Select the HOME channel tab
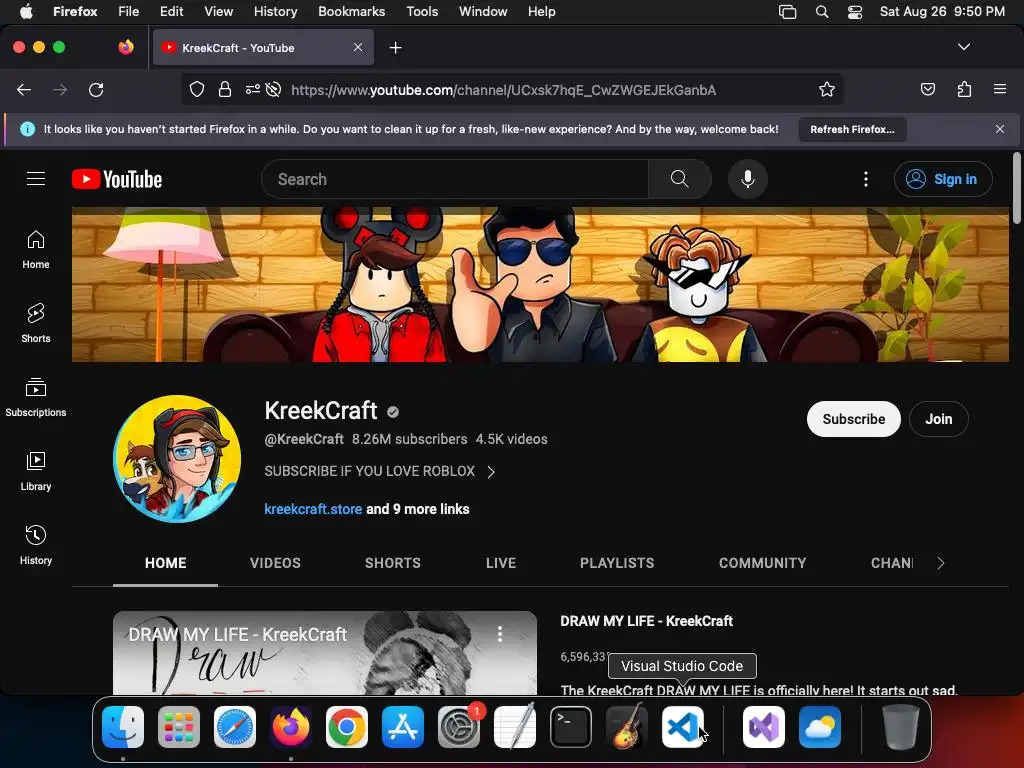1024x768 pixels. coord(165,563)
